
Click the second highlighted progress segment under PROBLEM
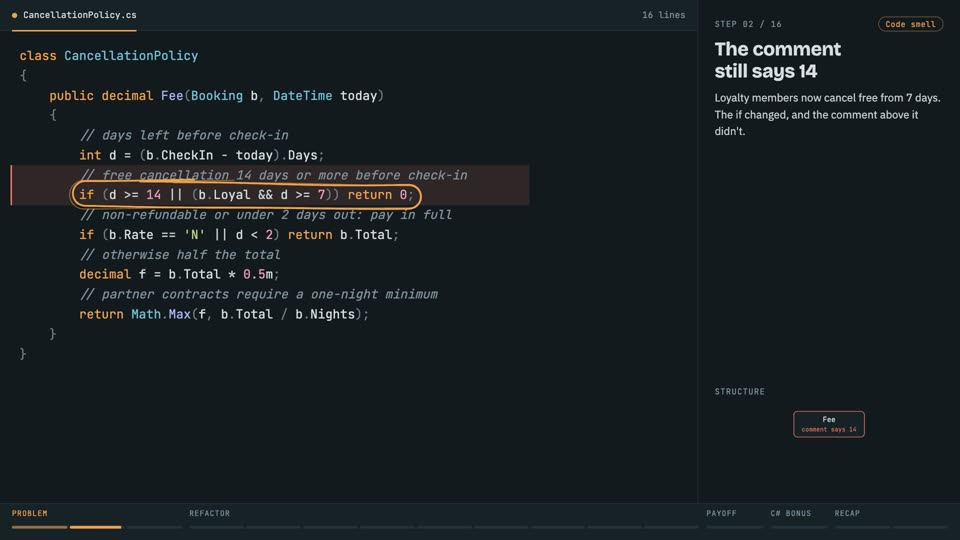point(96,527)
